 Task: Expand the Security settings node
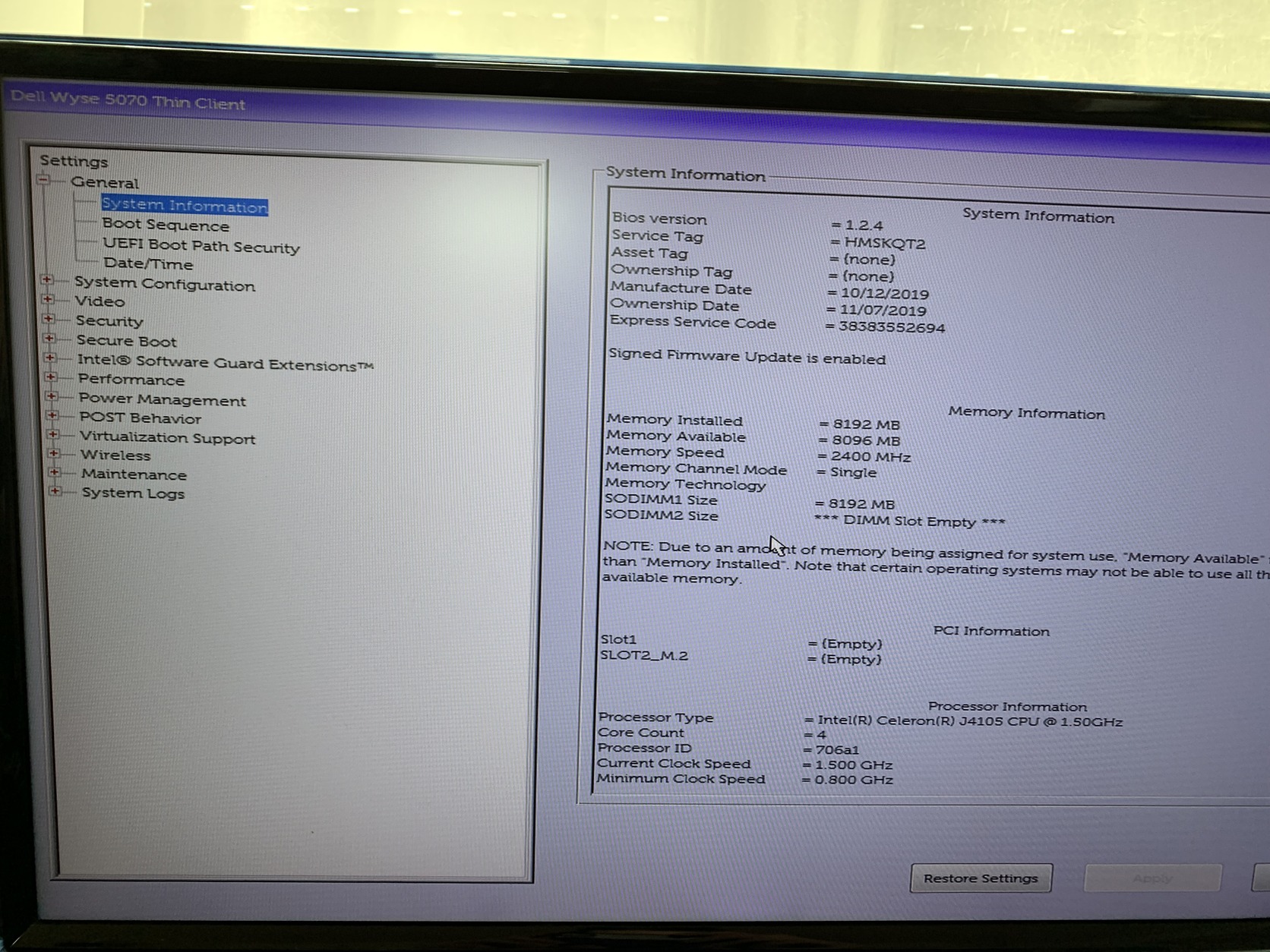(49, 319)
